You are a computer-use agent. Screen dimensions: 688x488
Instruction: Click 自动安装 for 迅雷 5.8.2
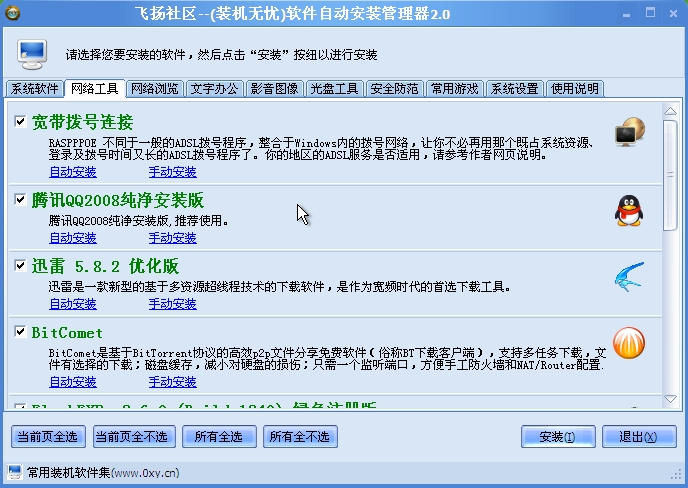point(73,304)
